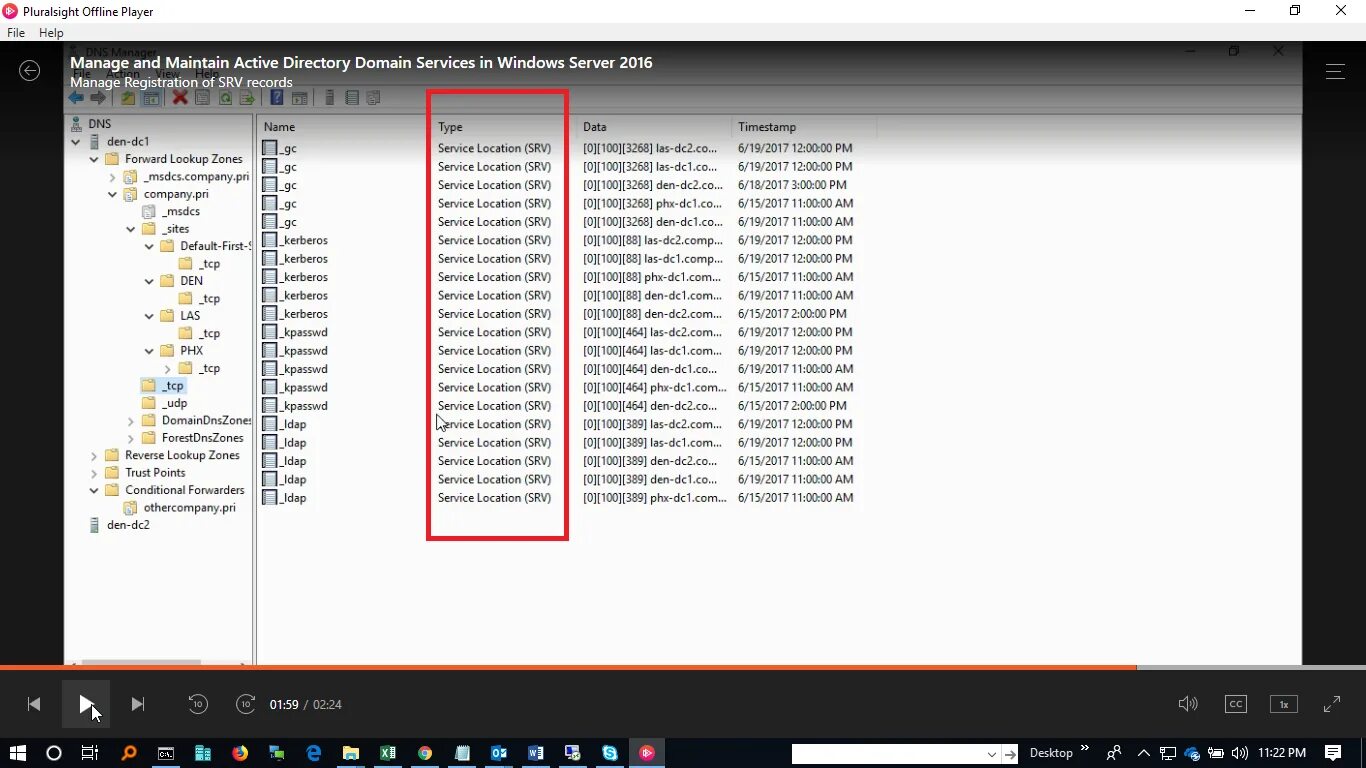This screenshot has height=768, width=1366.
Task: Open Firefox from the taskbar
Action: [240, 753]
